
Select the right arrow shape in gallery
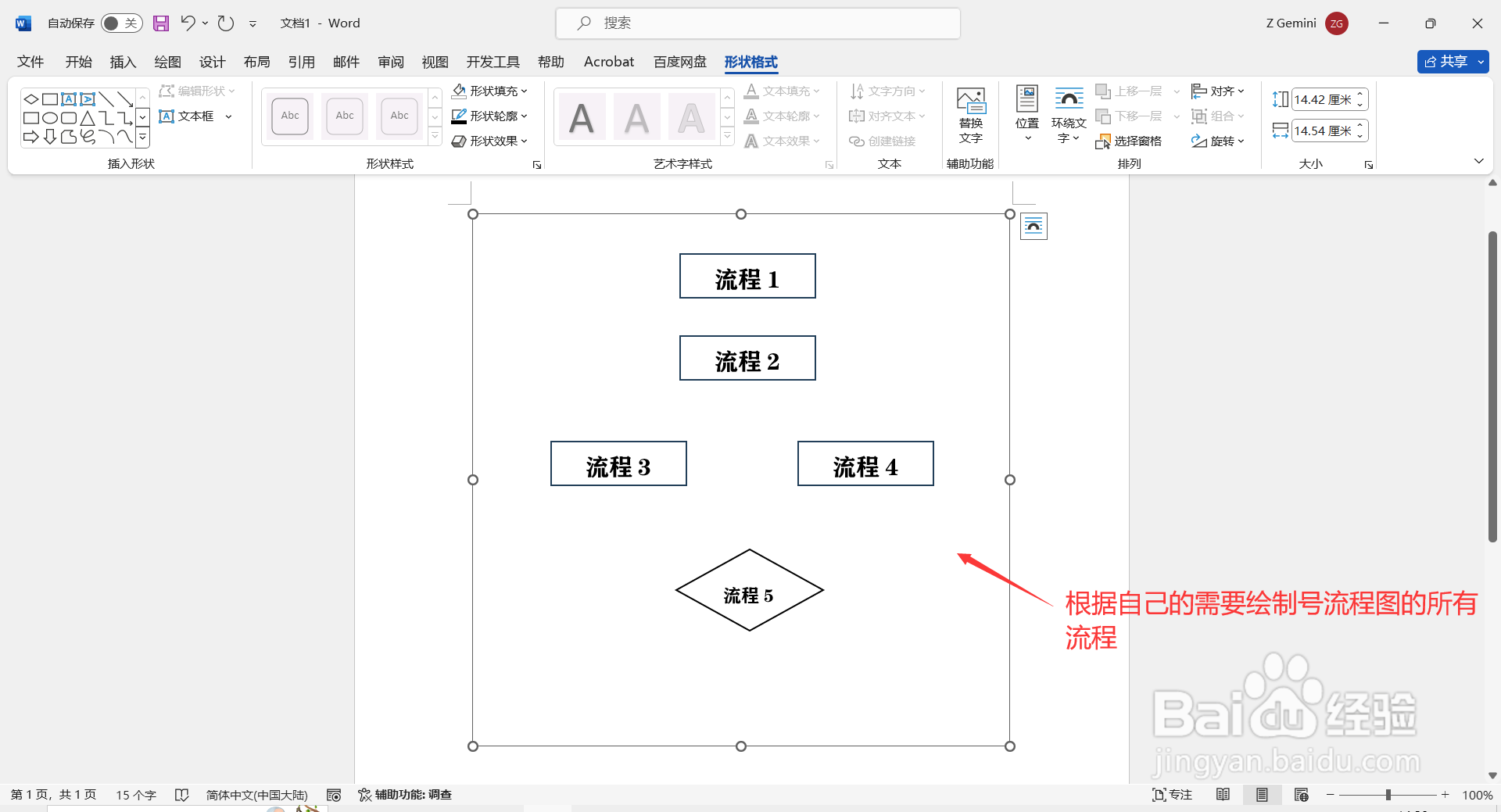pos(30,137)
